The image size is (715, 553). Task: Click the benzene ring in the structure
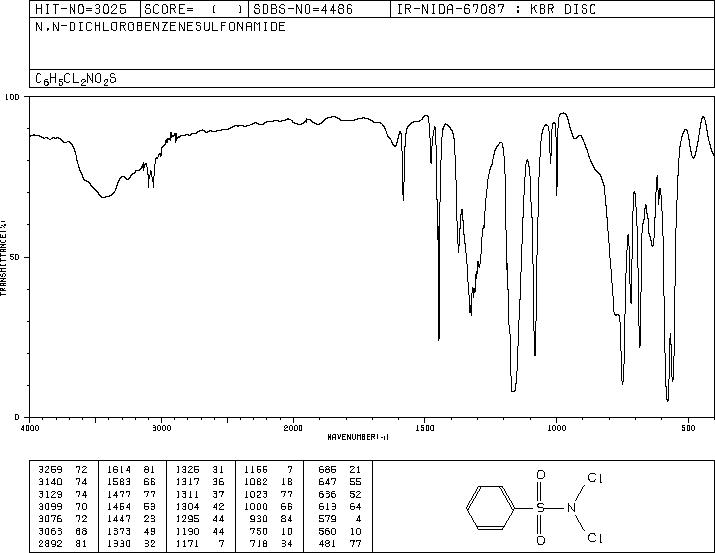tap(490, 507)
